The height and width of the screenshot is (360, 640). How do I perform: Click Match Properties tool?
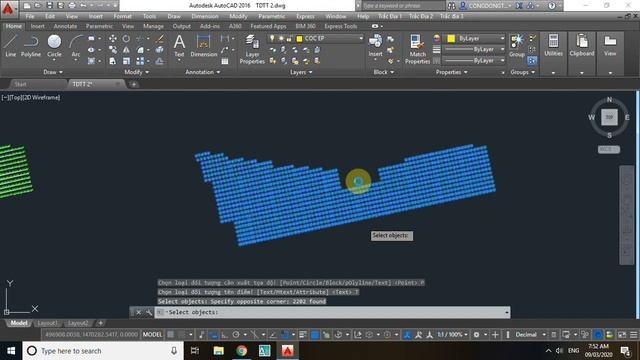[417, 49]
